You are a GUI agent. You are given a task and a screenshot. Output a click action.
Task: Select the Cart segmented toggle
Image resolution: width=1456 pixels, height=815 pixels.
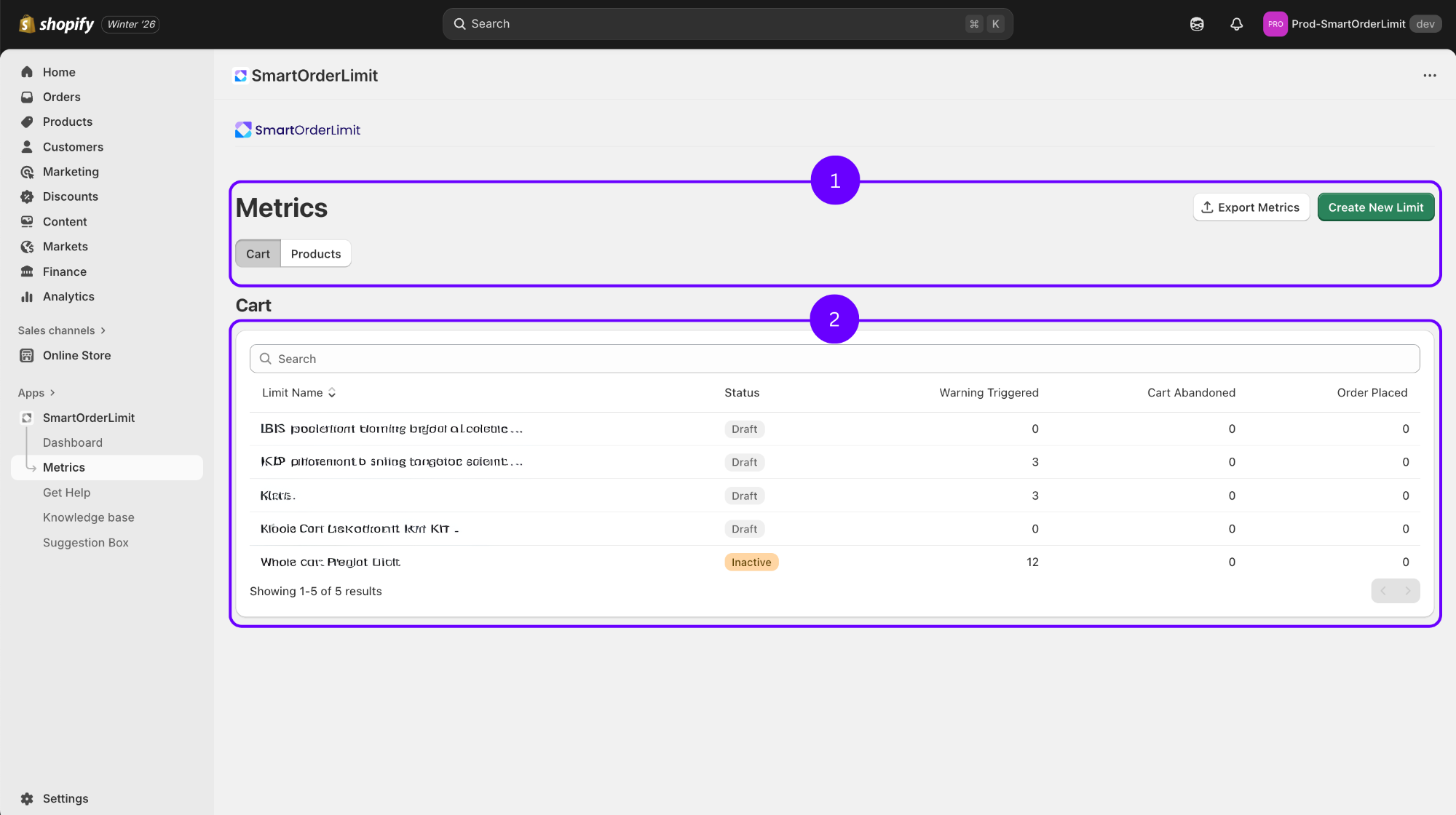(x=258, y=254)
